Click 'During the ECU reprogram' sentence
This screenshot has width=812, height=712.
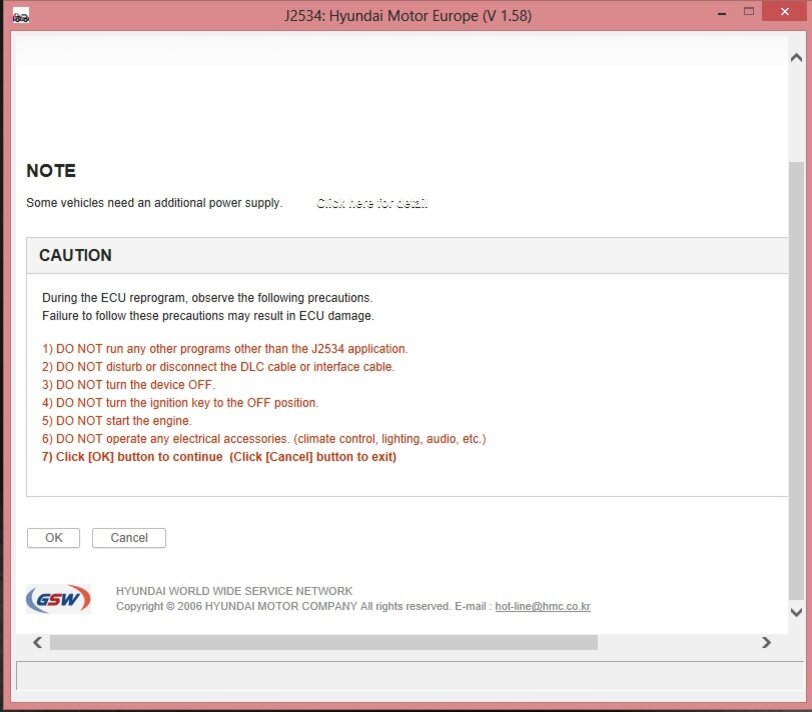click(207, 298)
